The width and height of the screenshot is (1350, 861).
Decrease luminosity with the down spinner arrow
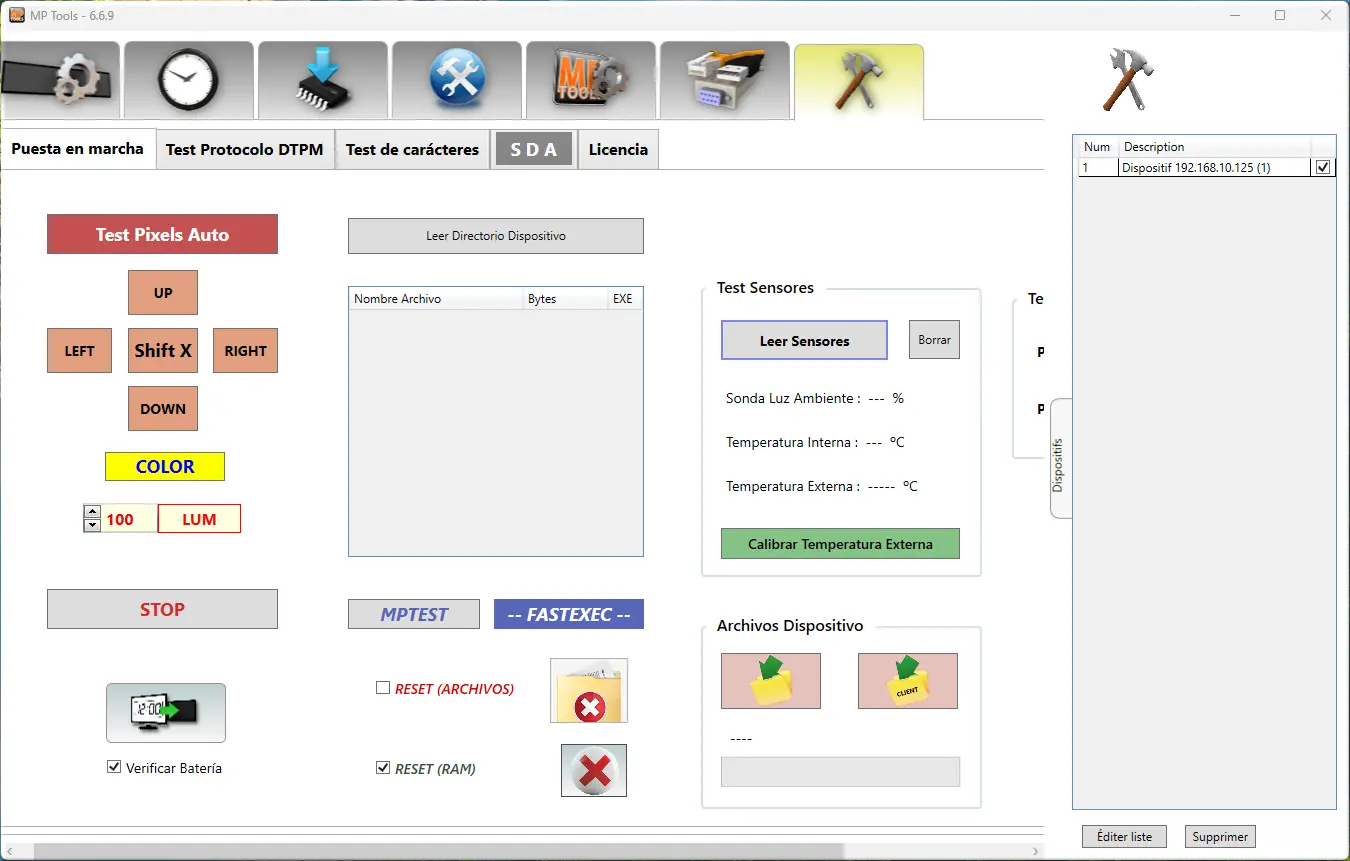pos(92,525)
